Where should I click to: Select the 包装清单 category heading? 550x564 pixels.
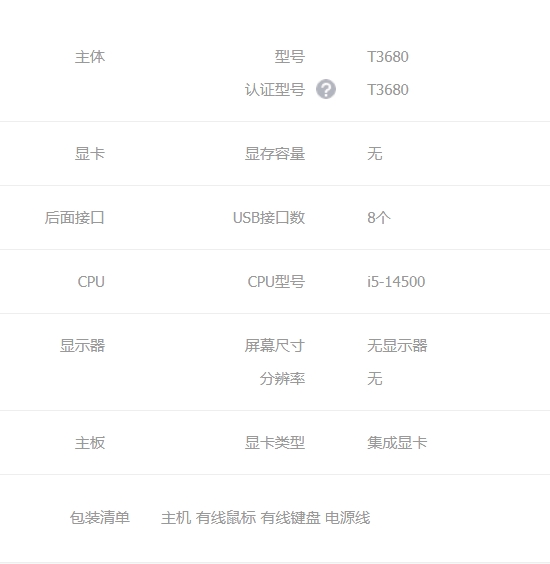click(x=100, y=518)
